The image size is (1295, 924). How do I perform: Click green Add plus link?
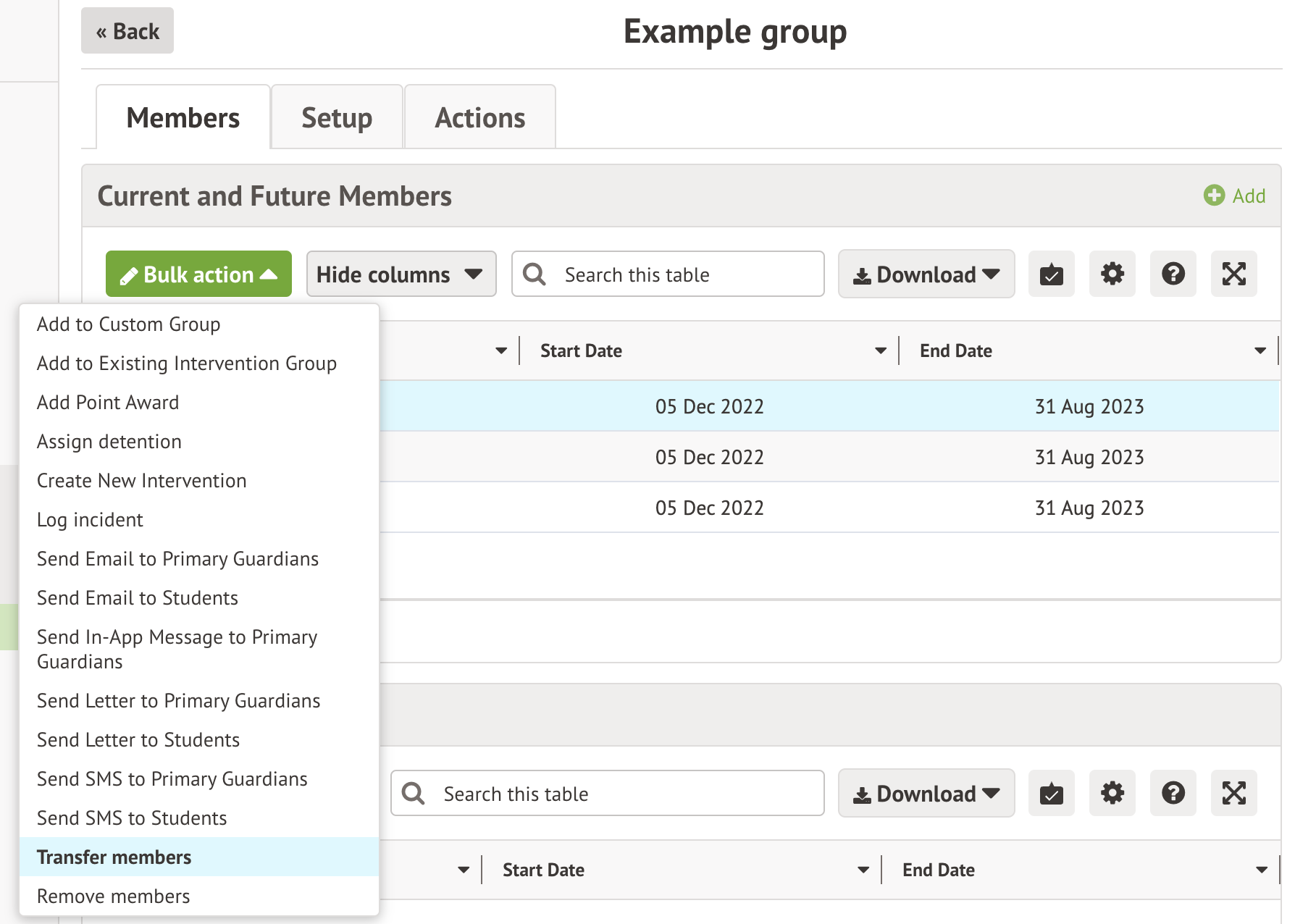[1234, 196]
